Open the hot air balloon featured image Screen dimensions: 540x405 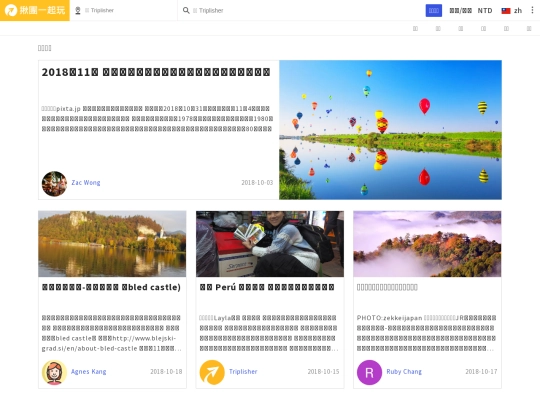click(x=390, y=130)
